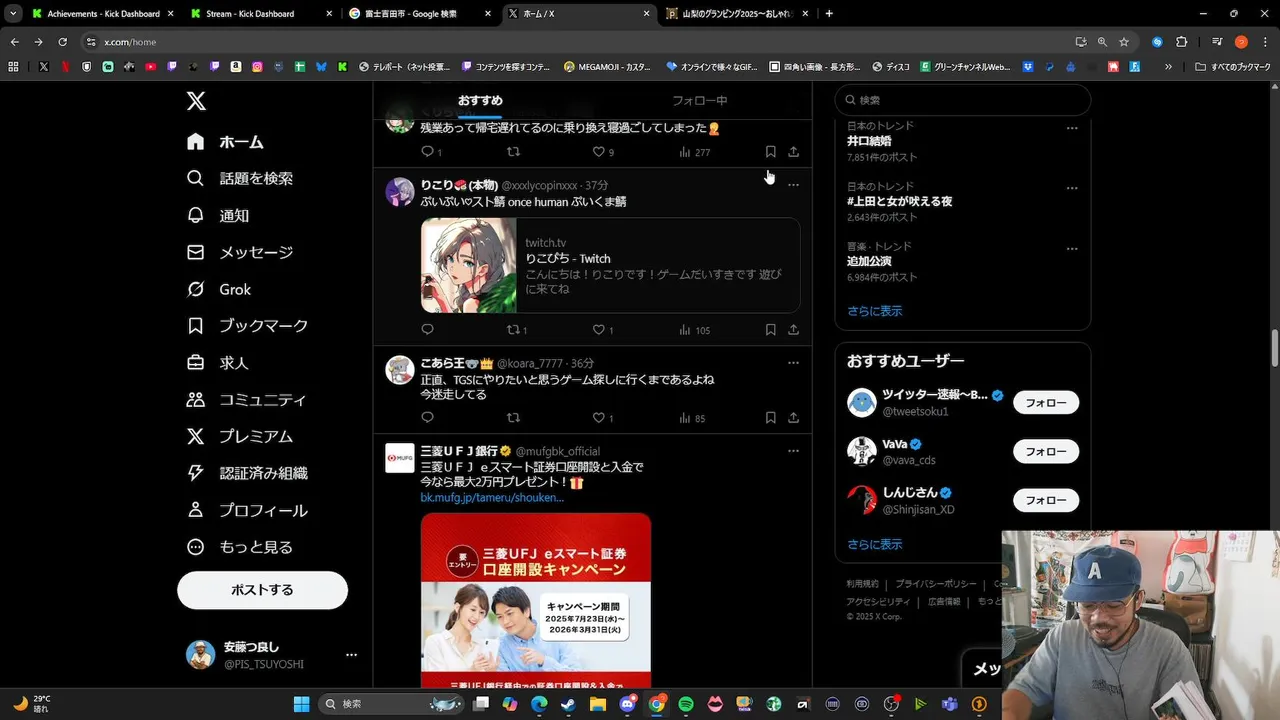Open the りこぴち Twitch link card
This screenshot has width=1280, height=720.
pyautogui.click(x=610, y=266)
